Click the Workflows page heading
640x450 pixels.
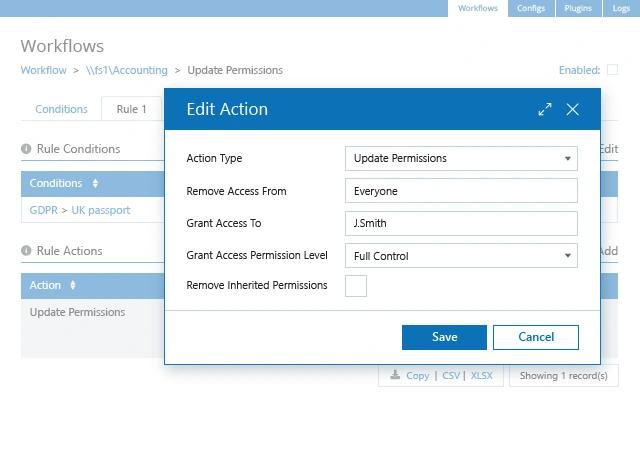[x=62, y=46]
